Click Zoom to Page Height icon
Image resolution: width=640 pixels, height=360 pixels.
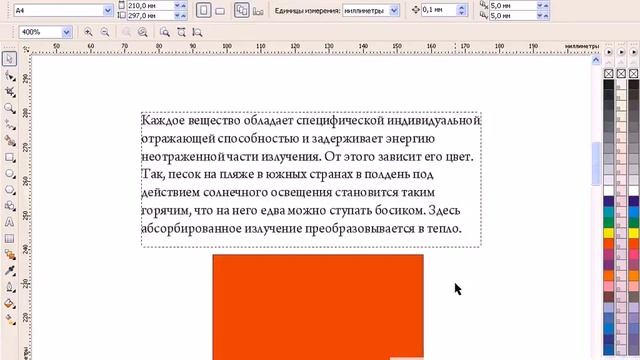click(x=197, y=32)
